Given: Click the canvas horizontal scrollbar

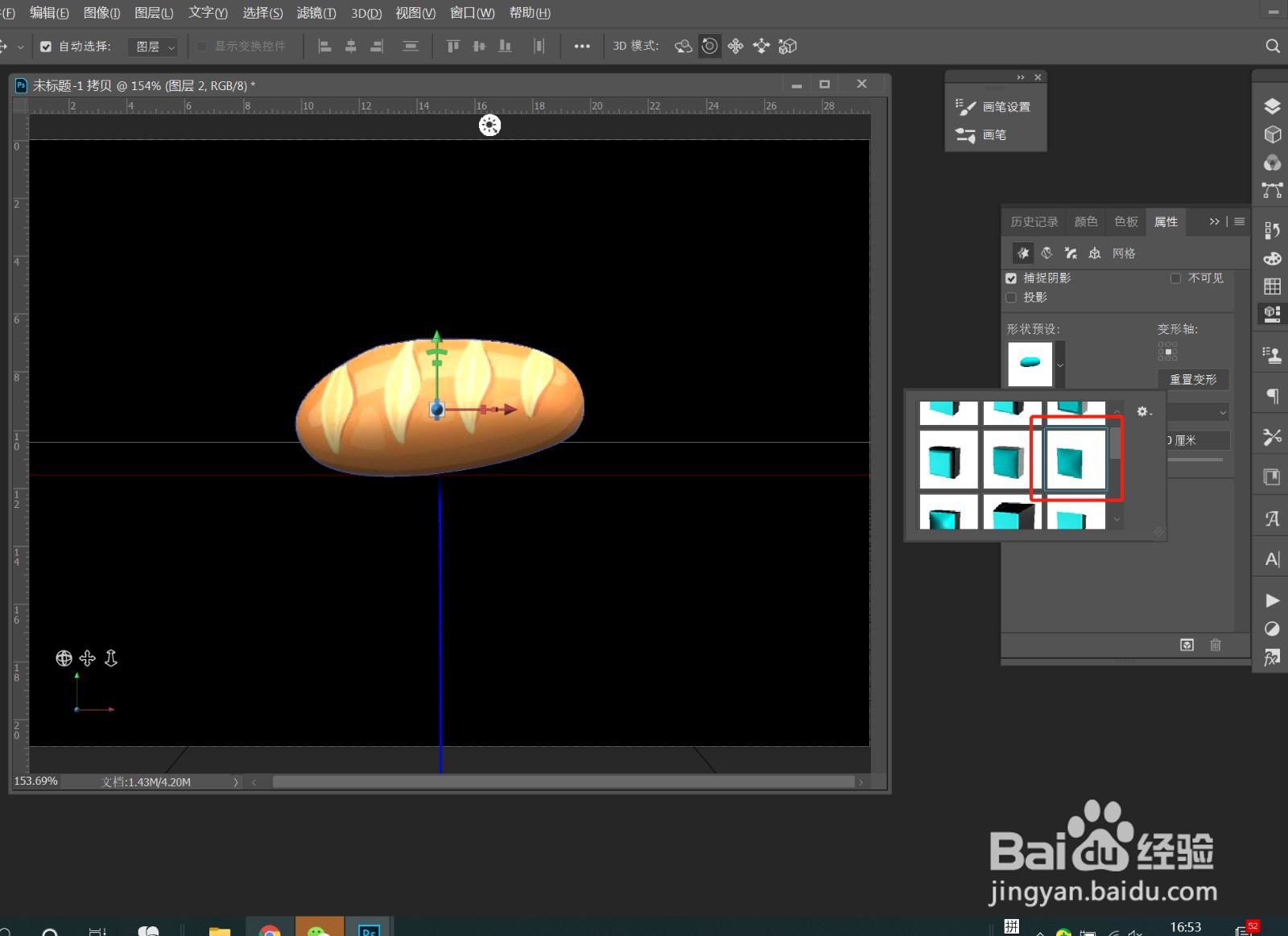Looking at the screenshot, I should (563, 781).
